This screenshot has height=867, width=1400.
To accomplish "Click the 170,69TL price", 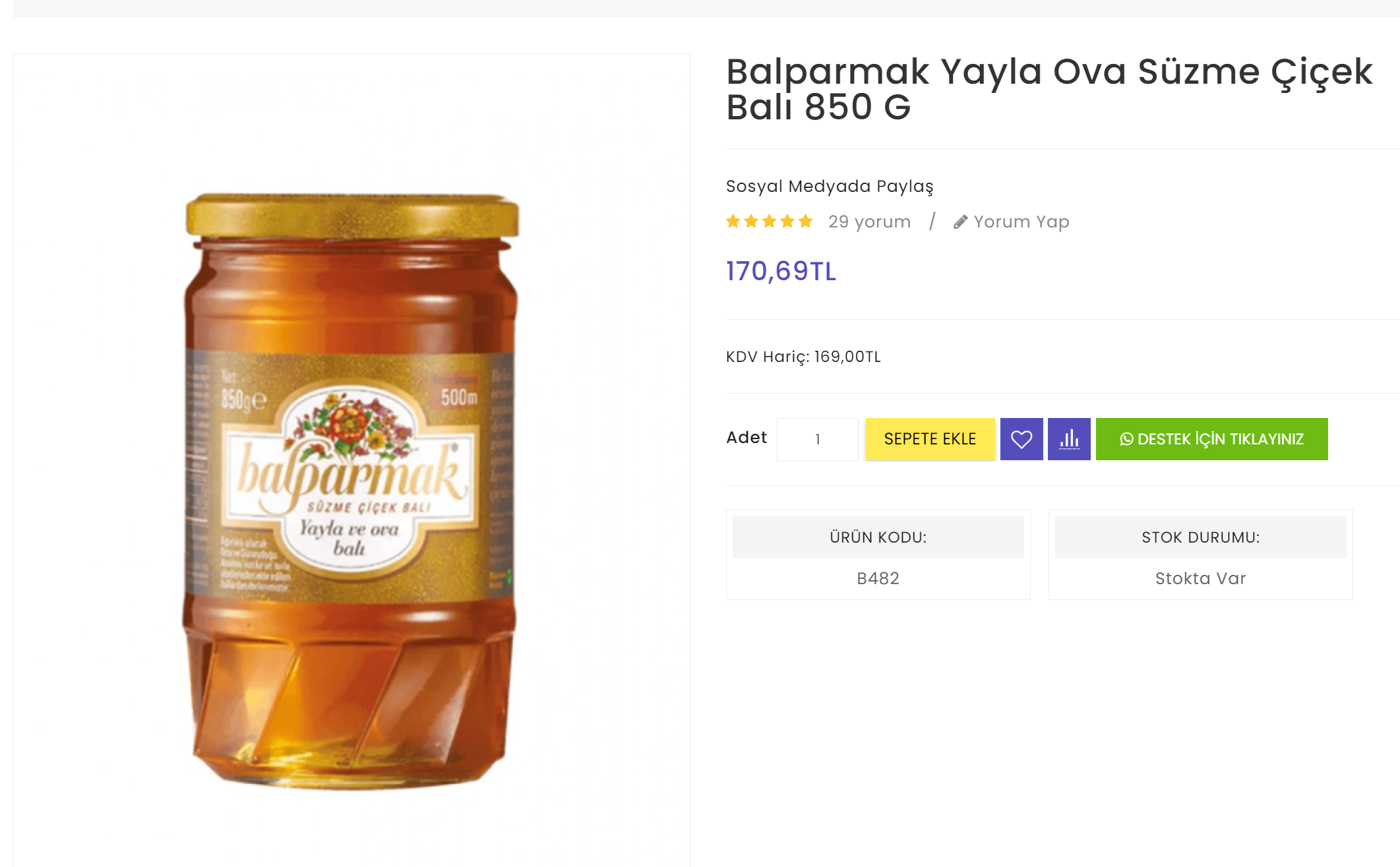I will pyautogui.click(x=781, y=271).
